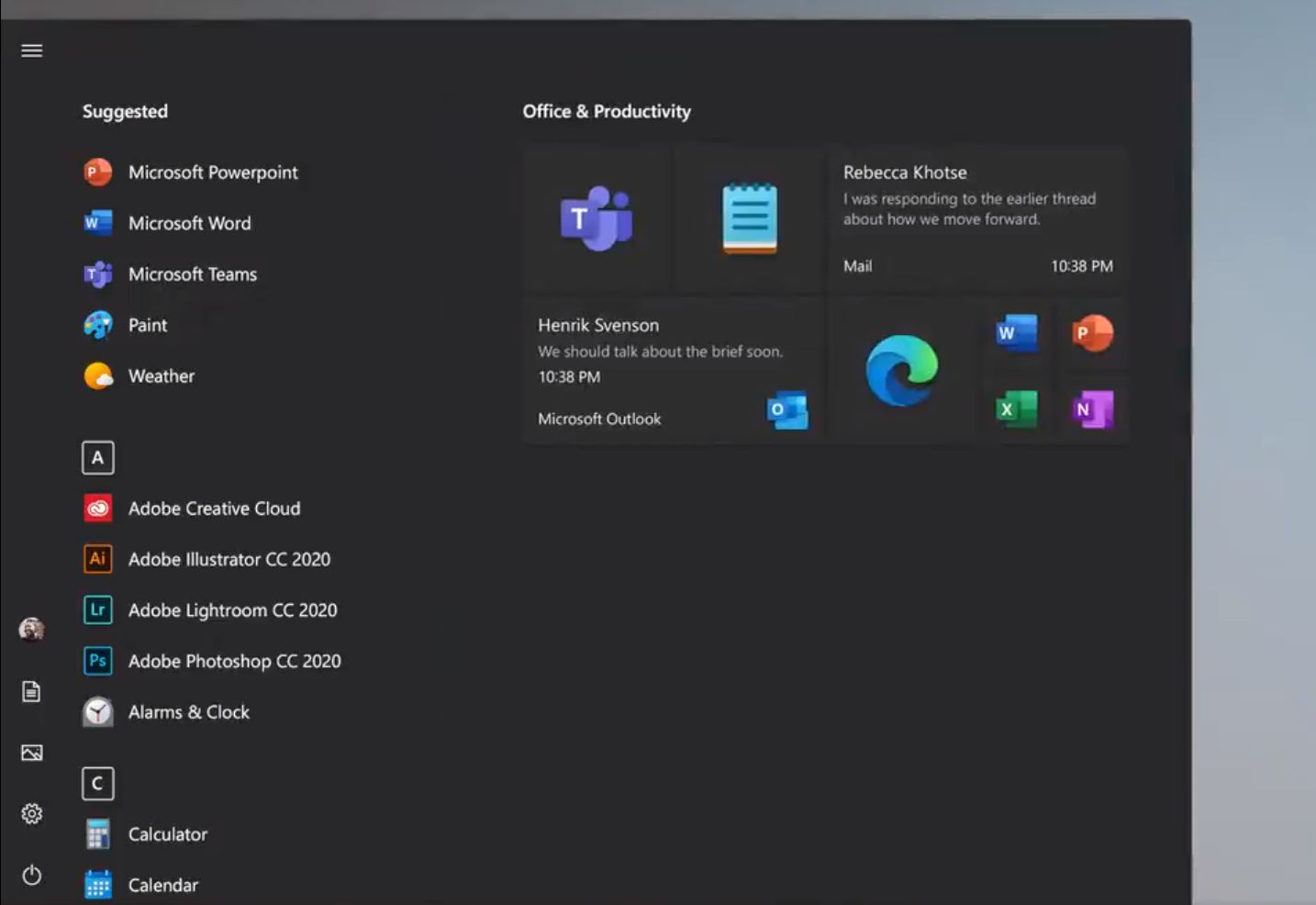Open user account profile picture

[x=32, y=630]
